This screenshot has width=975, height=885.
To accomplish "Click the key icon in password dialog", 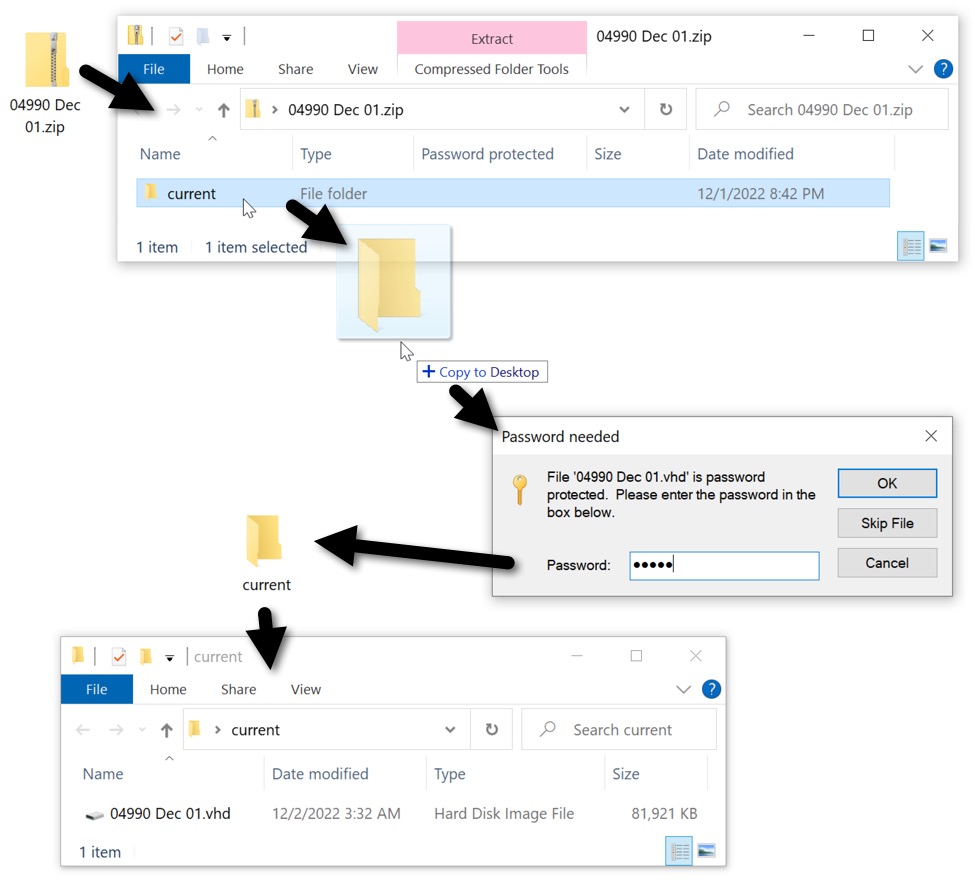I will tap(520, 489).
